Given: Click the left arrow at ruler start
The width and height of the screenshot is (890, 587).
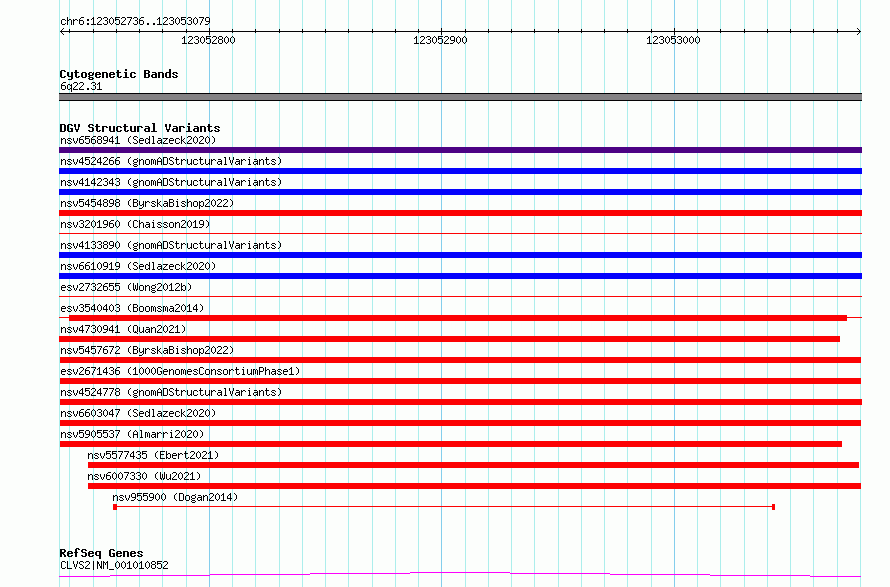Looking at the screenshot, I should [x=62, y=32].
